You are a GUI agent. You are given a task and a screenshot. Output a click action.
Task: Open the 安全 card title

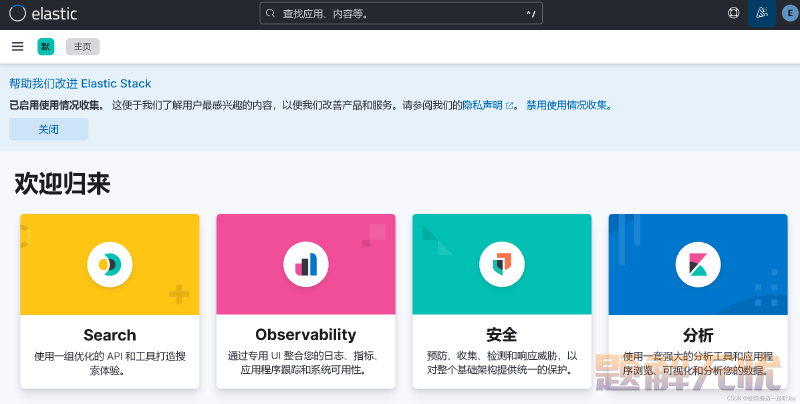[x=502, y=335]
